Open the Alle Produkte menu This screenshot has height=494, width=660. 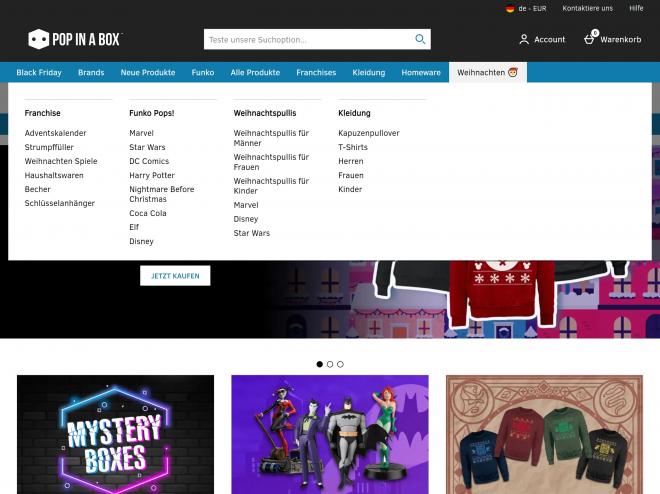click(x=255, y=72)
